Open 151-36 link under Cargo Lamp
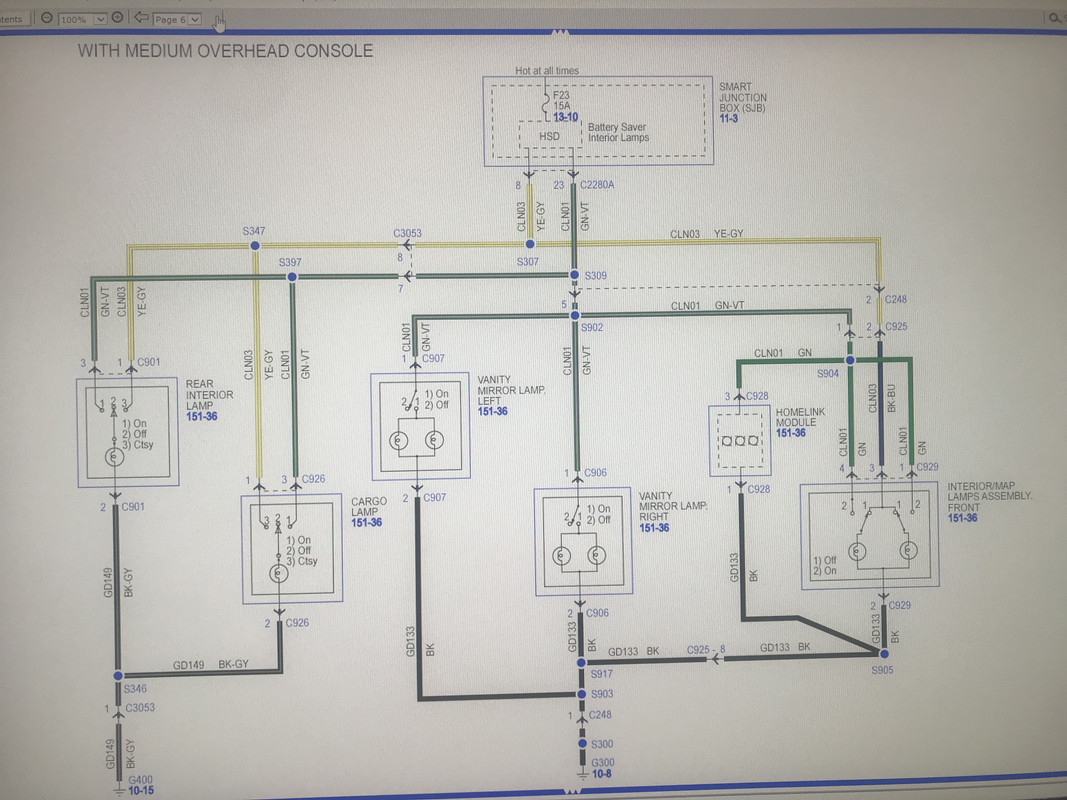Screen dimensions: 1067x800 (x=366, y=522)
